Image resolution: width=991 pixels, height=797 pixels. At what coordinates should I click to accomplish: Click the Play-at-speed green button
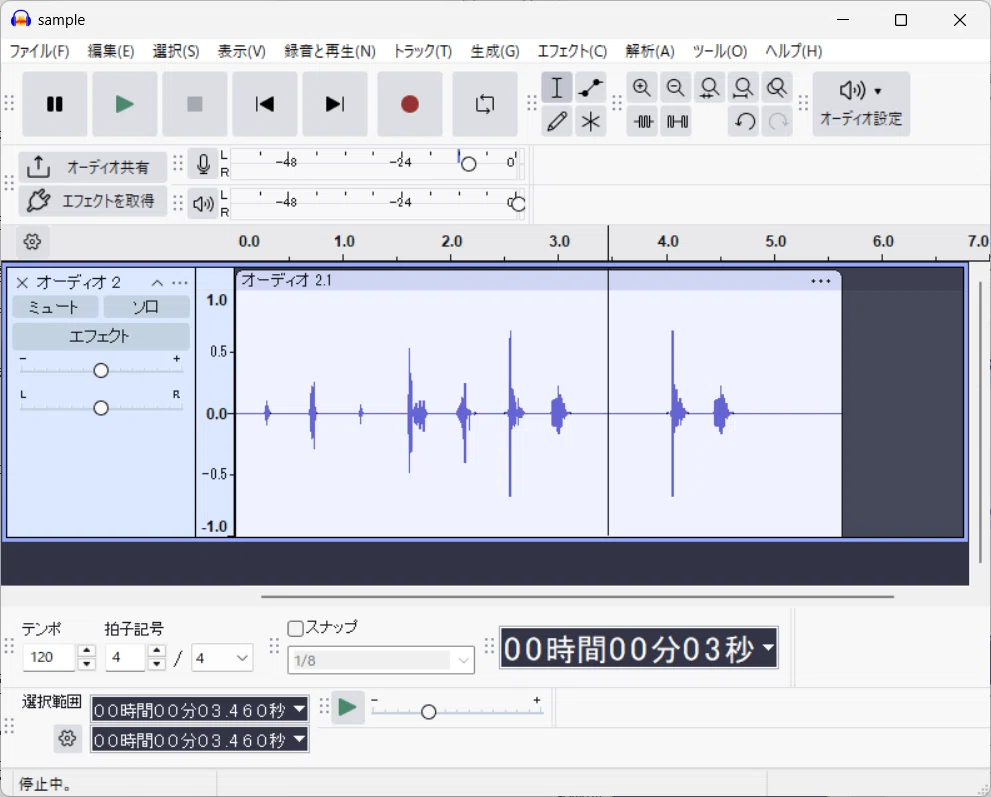point(348,707)
